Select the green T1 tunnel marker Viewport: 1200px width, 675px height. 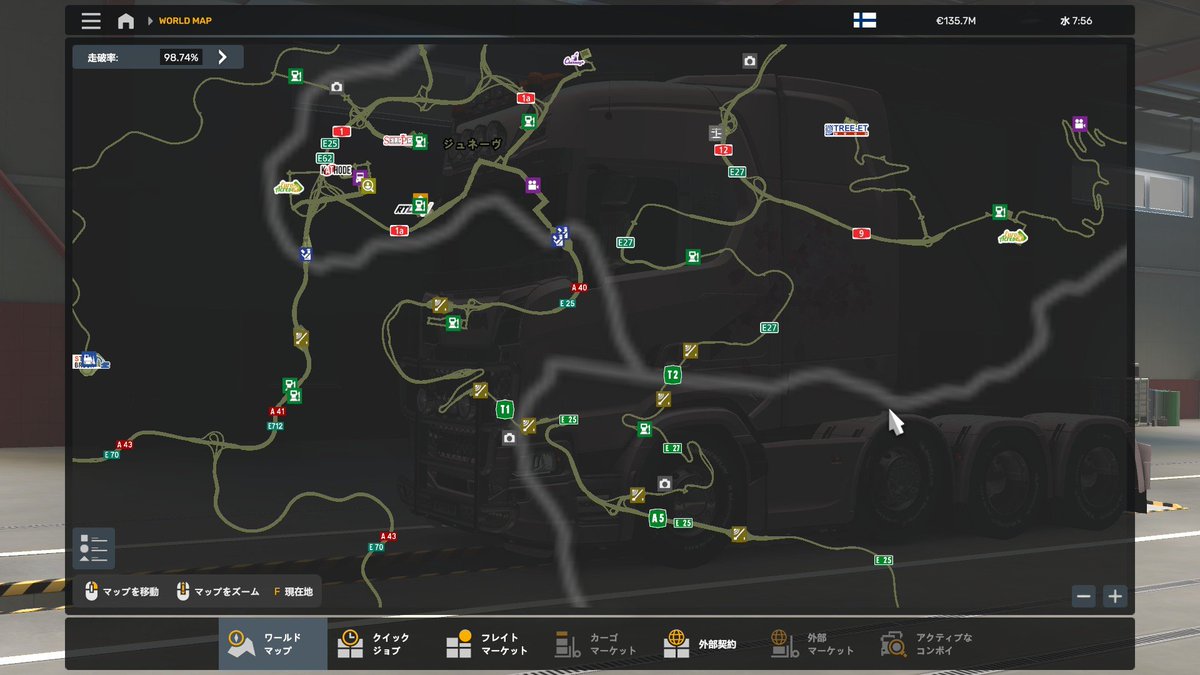505,409
